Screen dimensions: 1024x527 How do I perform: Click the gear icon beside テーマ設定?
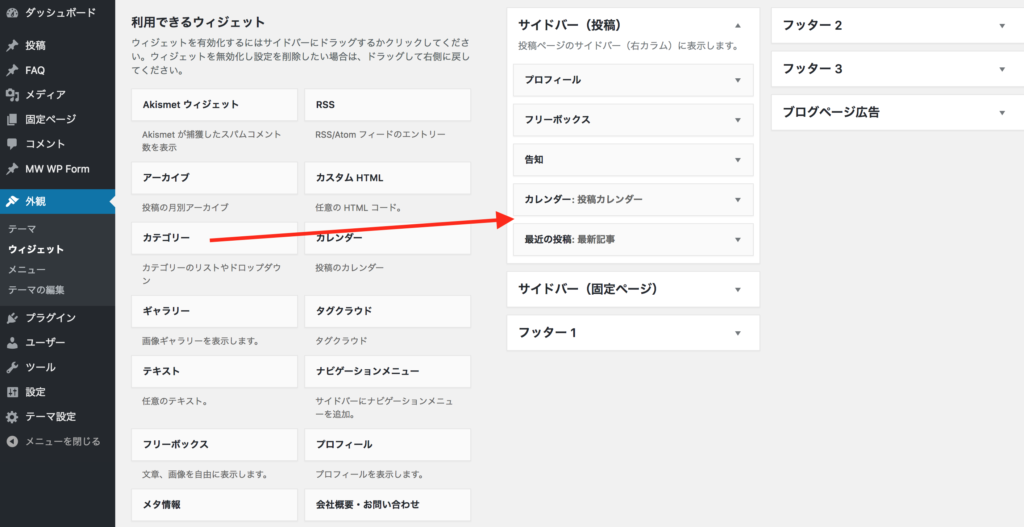[x=12, y=417]
